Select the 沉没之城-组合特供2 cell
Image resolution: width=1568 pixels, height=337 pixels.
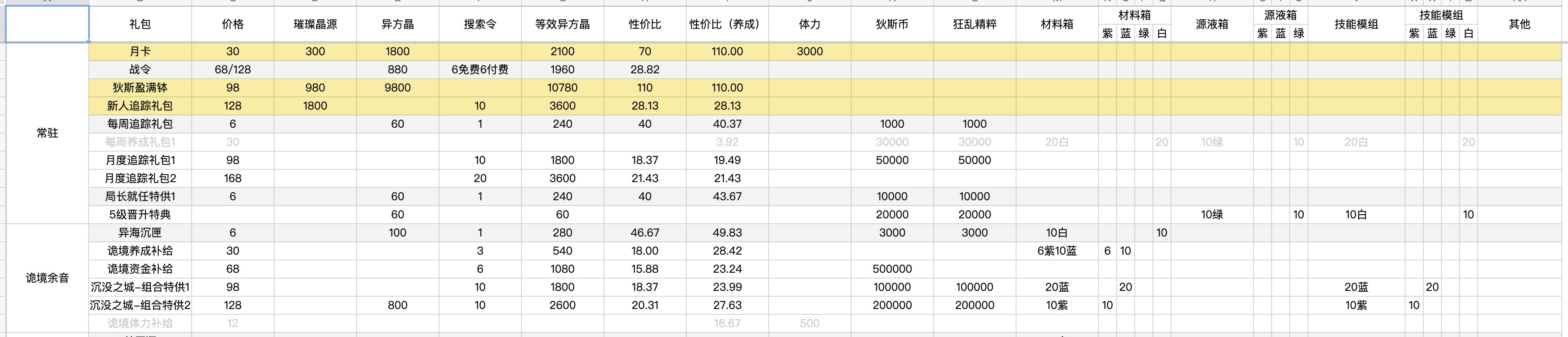click(x=140, y=305)
